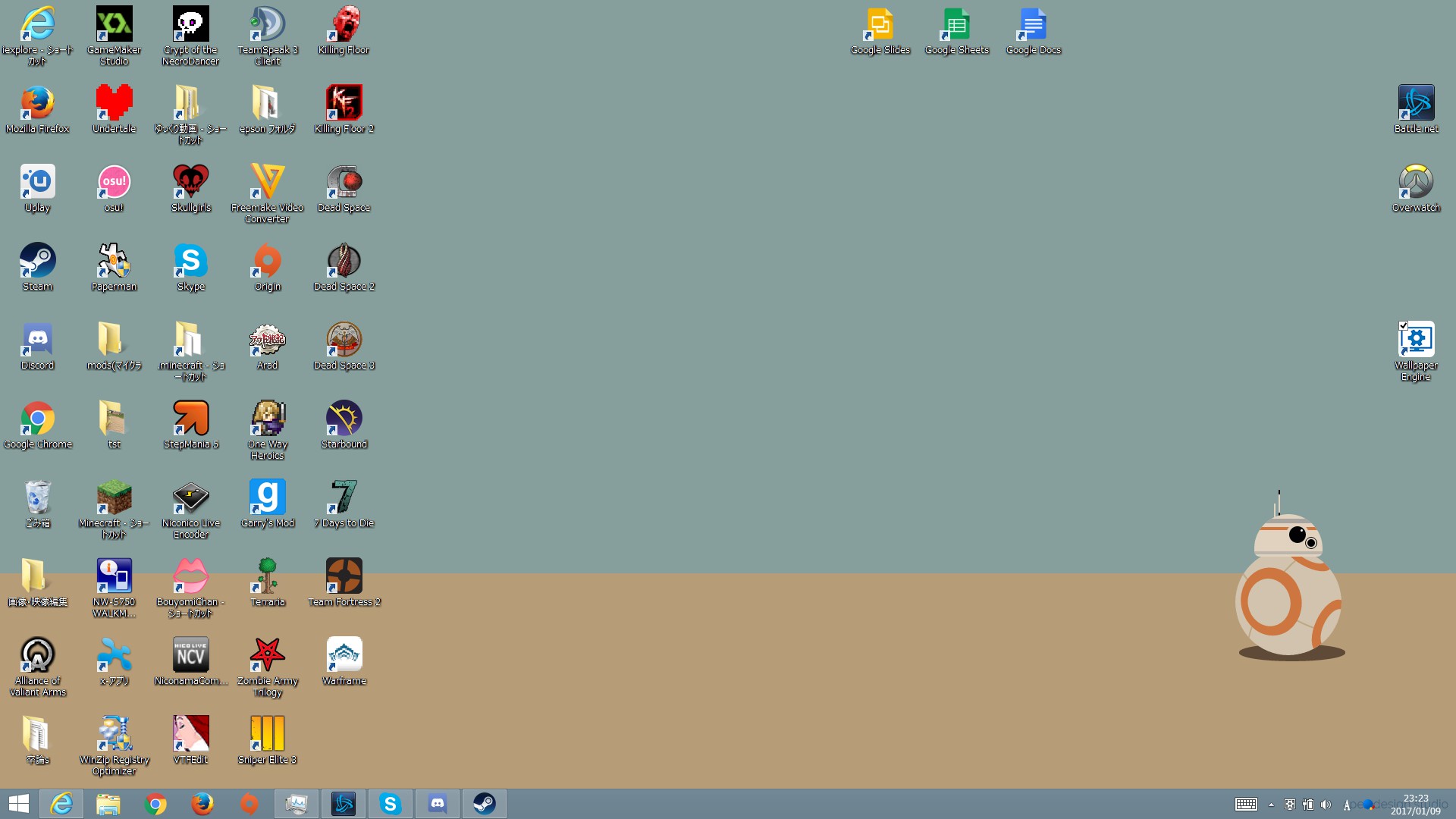Open the osu! desktop shortcut
The image size is (1456, 819).
pos(114,182)
